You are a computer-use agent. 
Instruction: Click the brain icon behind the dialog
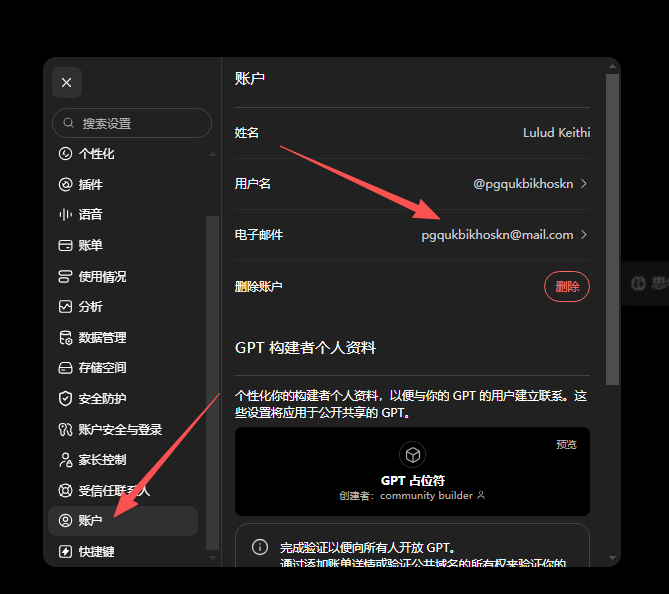[x=638, y=283]
